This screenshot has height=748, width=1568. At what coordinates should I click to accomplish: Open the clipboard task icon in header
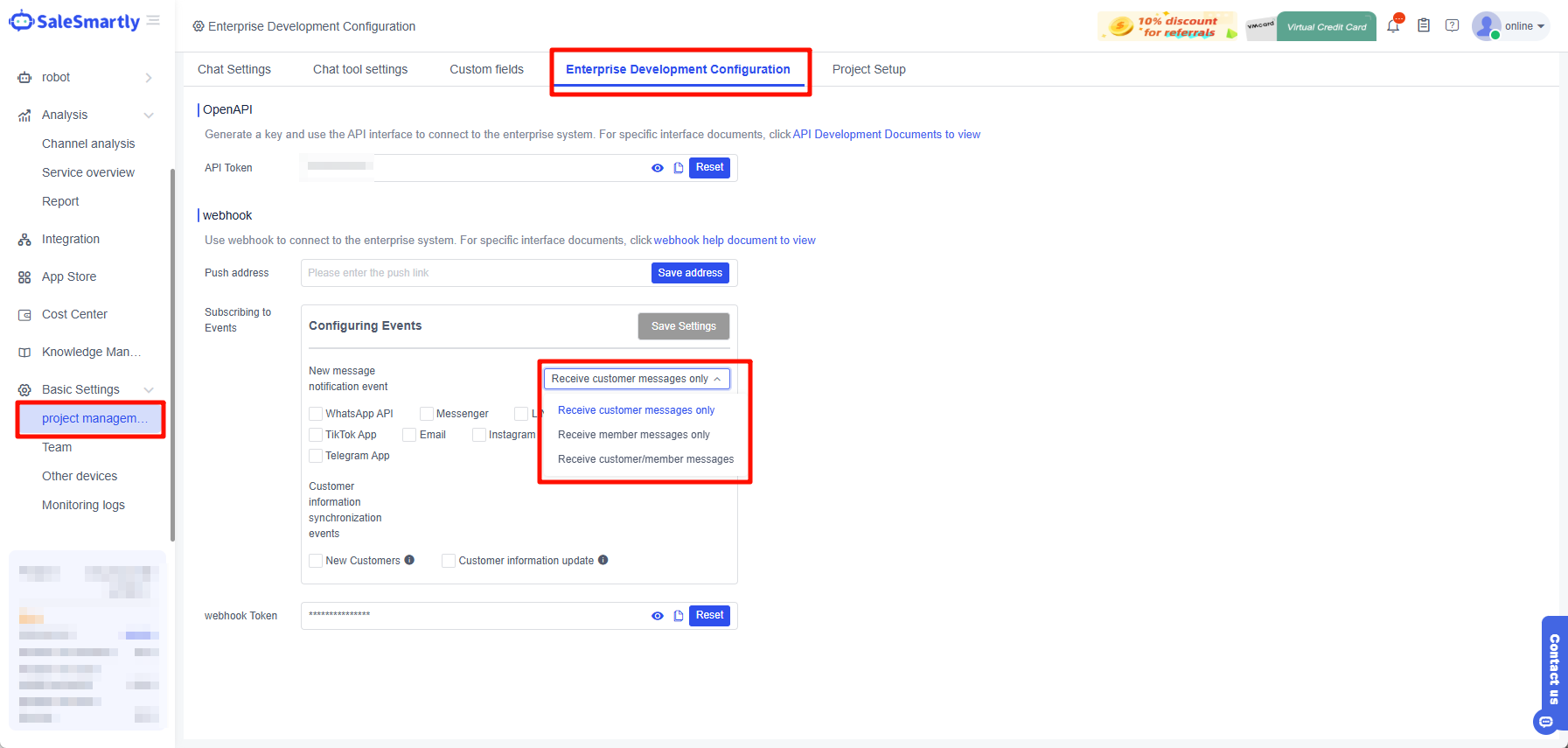[1424, 25]
